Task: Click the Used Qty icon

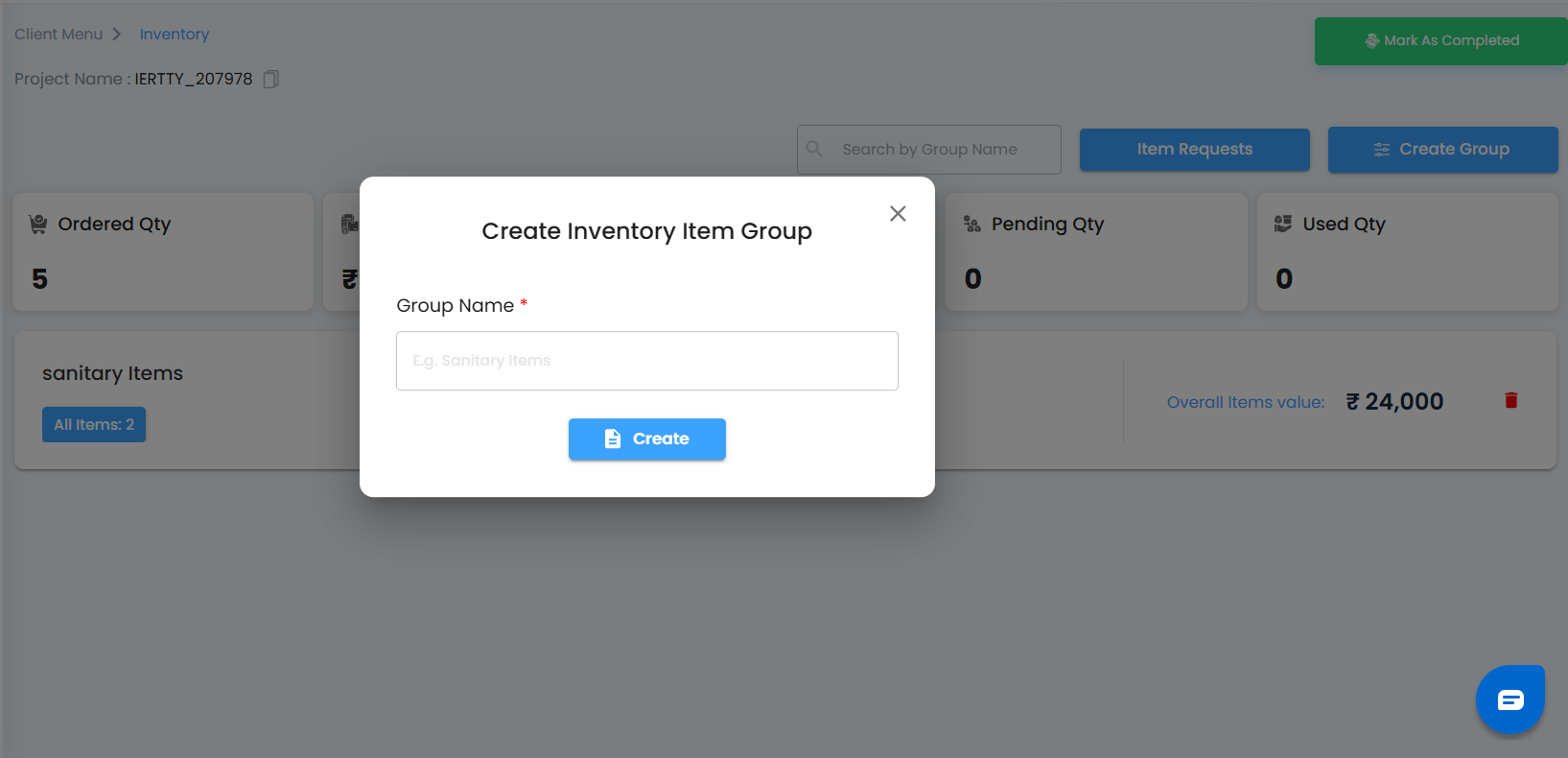Action: click(1282, 225)
